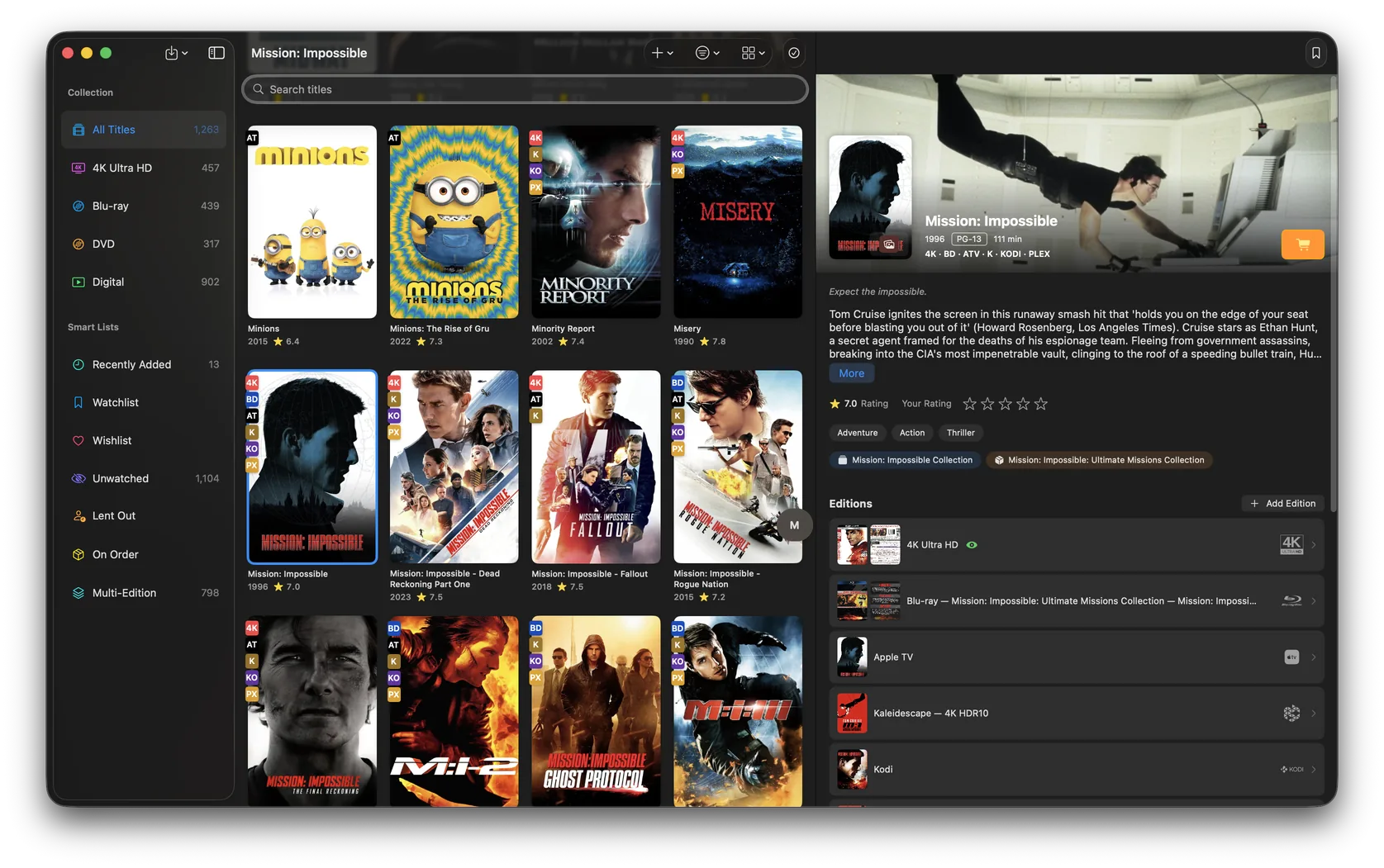Click the On Order box icon
1384x868 pixels.
78,554
